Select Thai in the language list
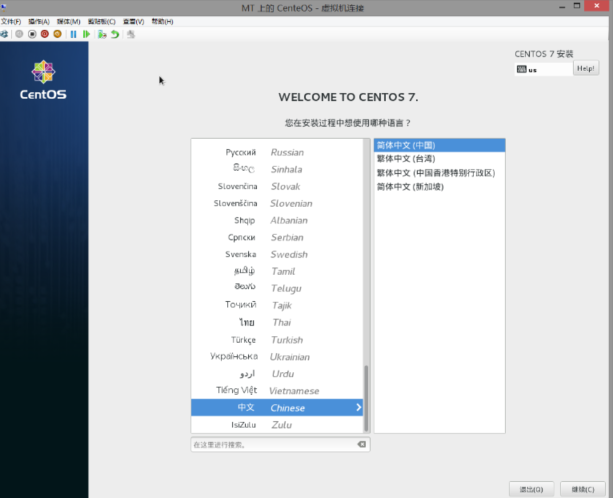613x498 pixels. tap(277, 322)
